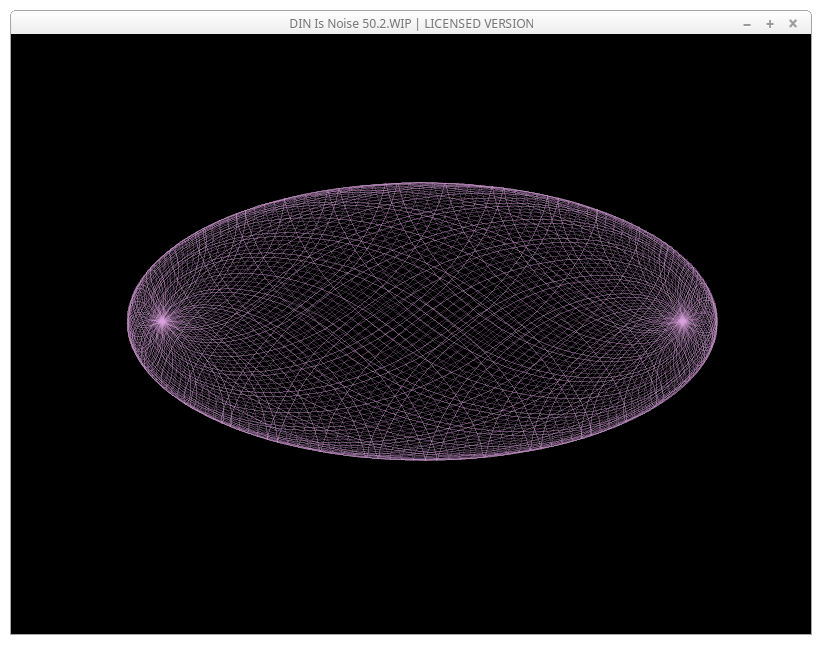Click the center of the purple ellipse mesh

[x=422, y=321]
